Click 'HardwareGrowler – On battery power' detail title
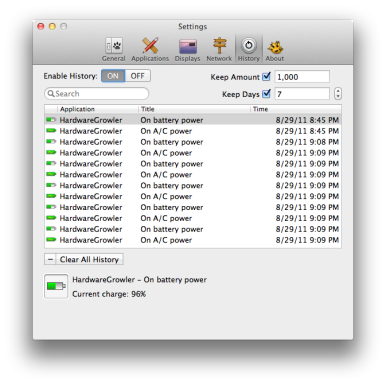This screenshot has width=386, height=385. click(139, 280)
